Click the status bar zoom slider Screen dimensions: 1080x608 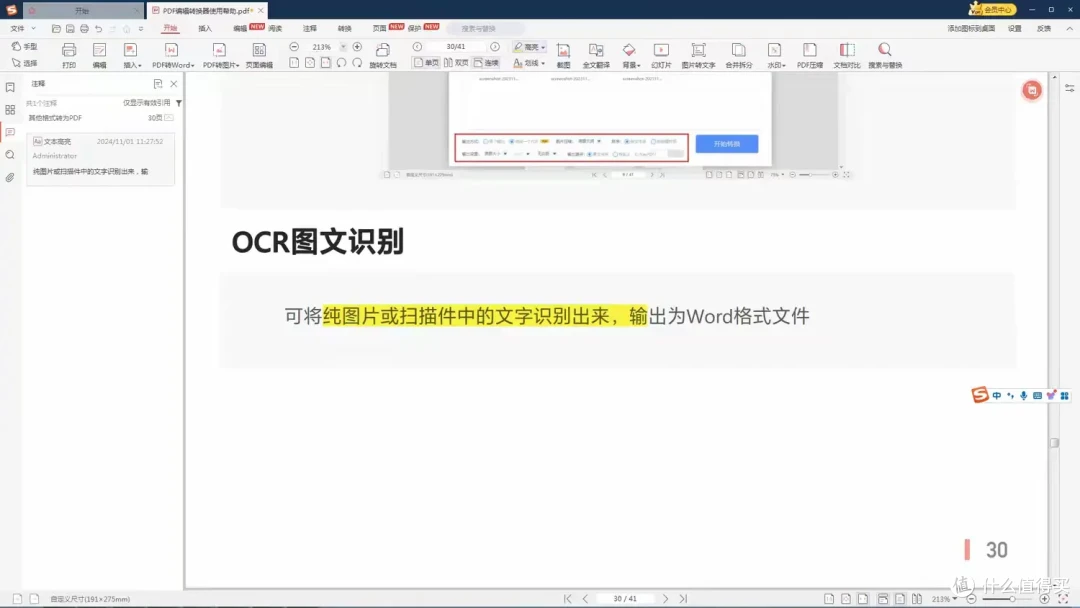(x=1009, y=598)
